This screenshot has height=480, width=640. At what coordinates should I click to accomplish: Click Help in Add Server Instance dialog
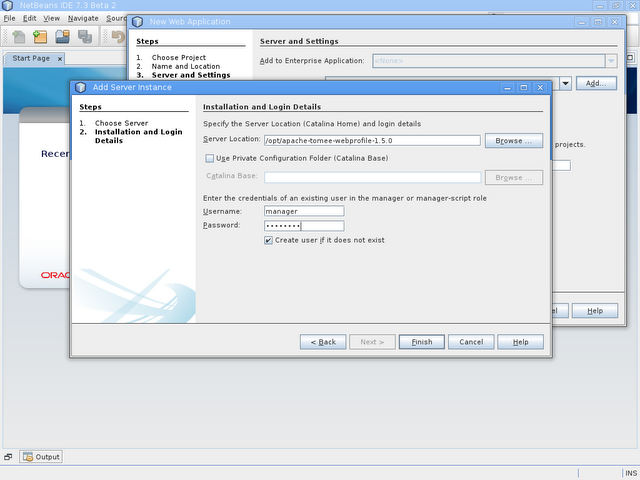click(520, 342)
